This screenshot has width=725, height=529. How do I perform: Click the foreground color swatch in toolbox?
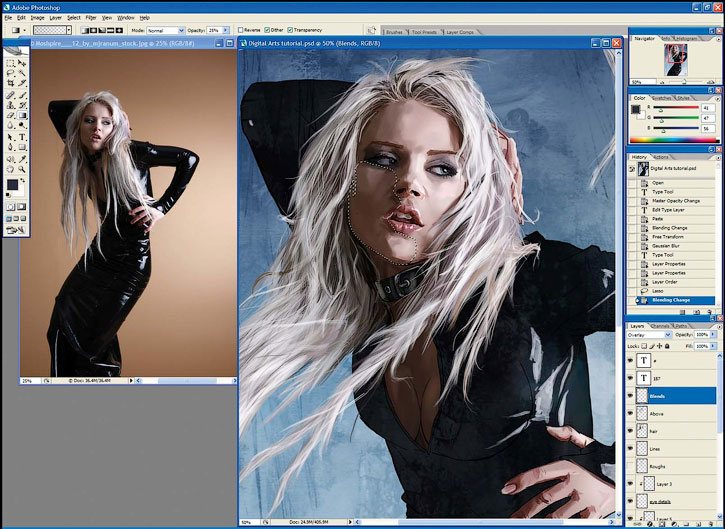click(12, 185)
